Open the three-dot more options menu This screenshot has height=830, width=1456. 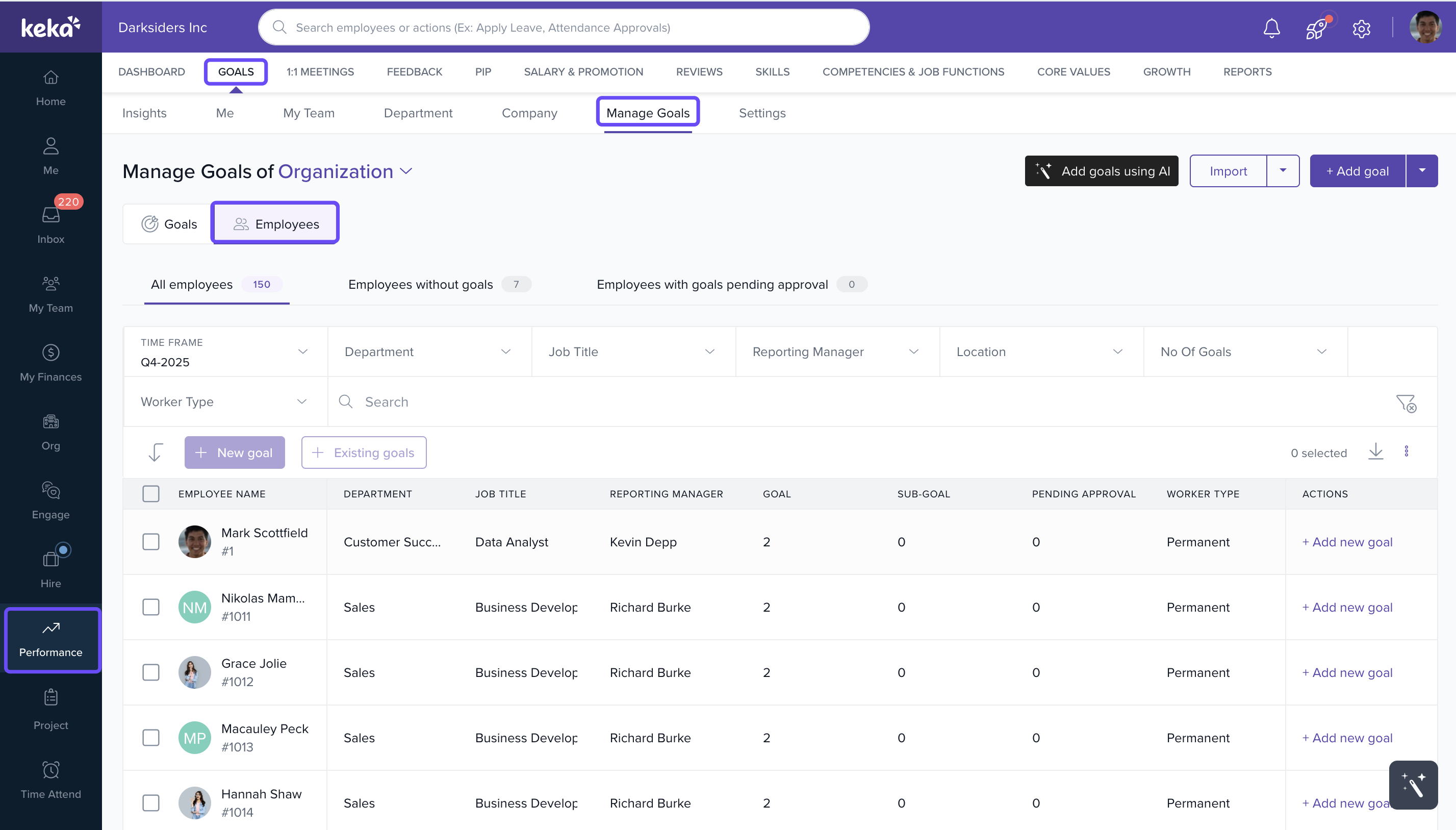point(1406,452)
